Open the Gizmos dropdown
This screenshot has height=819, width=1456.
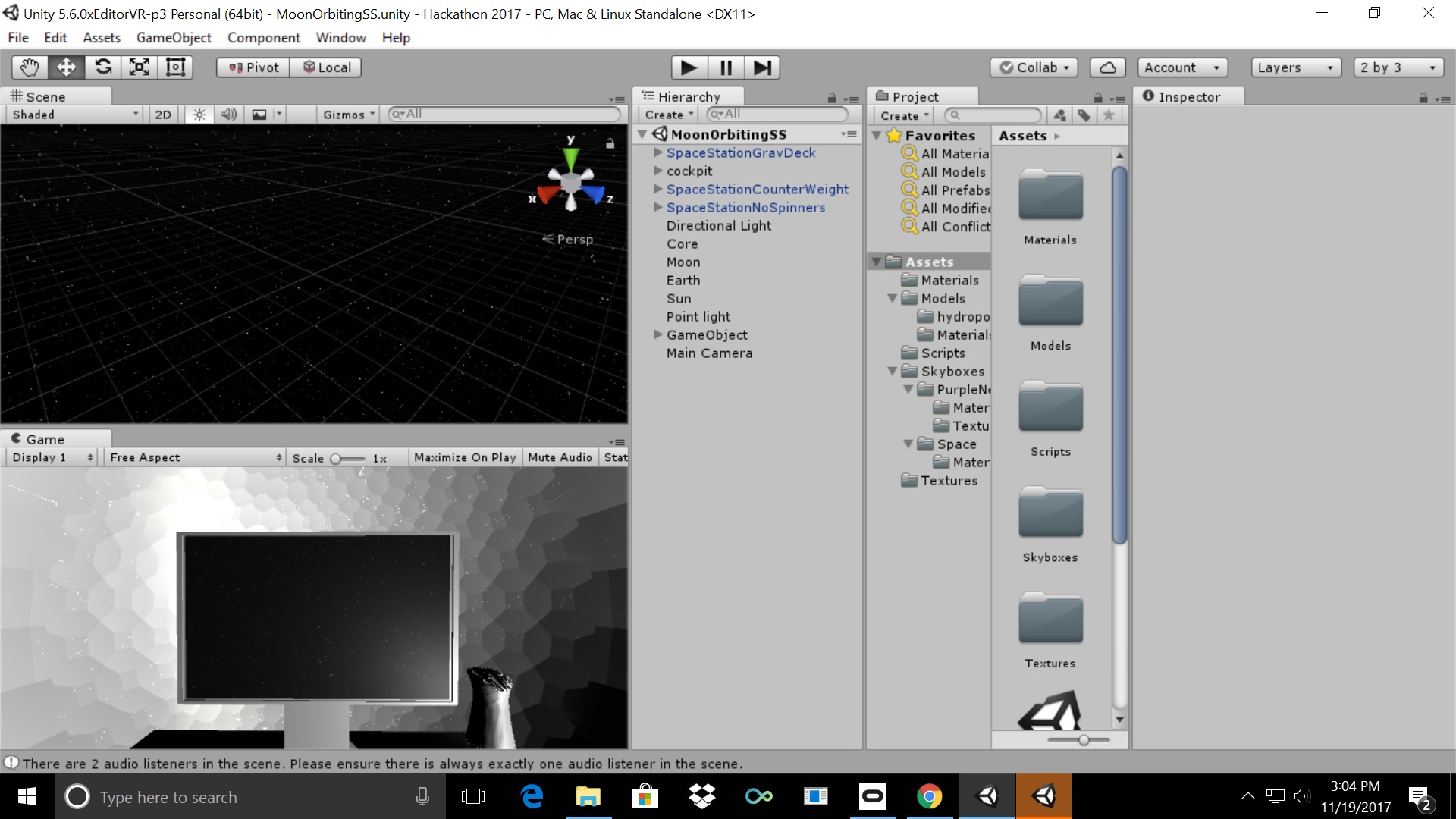point(349,115)
